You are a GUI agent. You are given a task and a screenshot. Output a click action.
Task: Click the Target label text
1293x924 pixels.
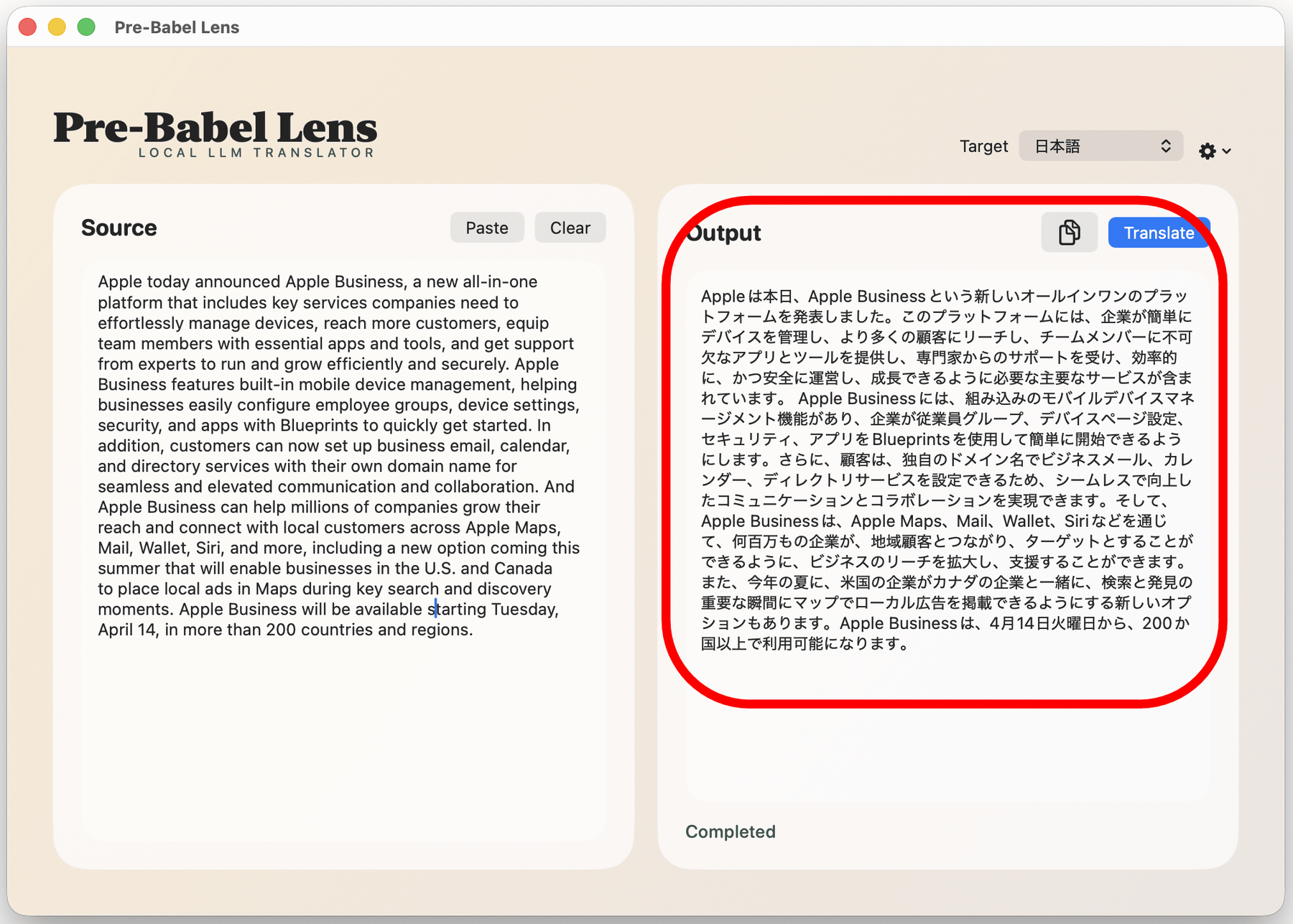point(983,146)
